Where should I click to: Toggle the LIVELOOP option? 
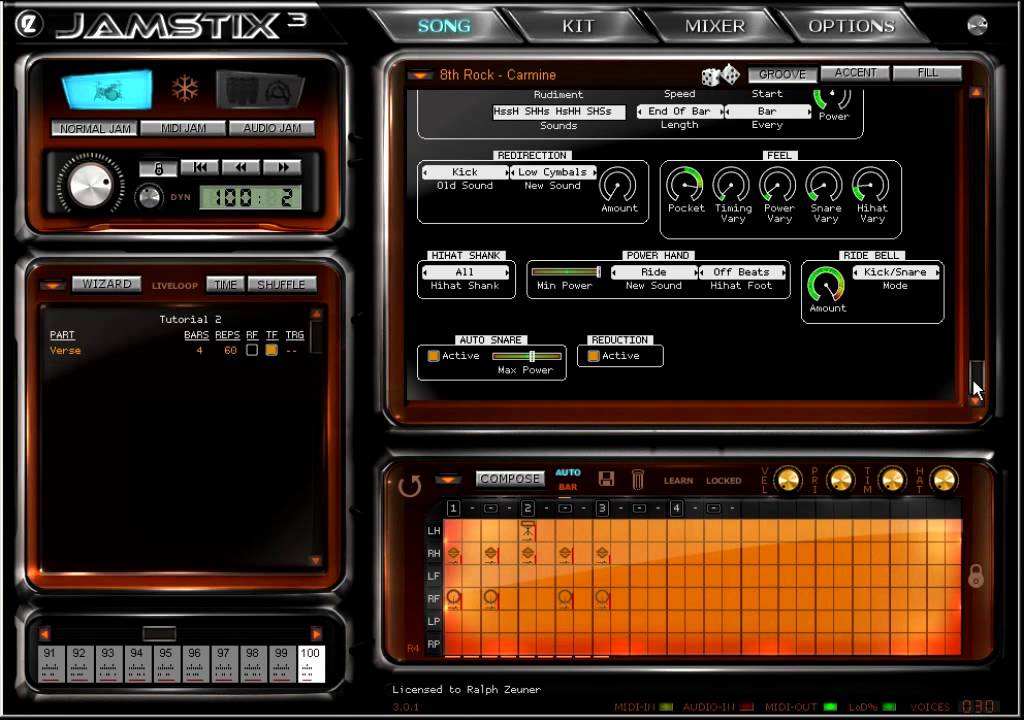tap(174, 286)
